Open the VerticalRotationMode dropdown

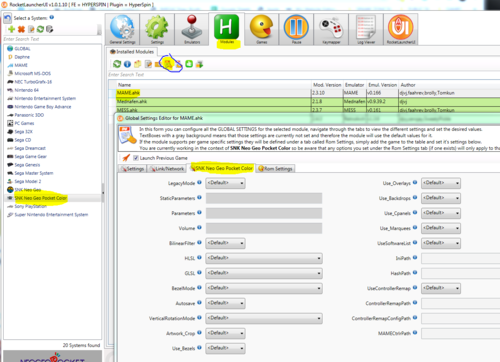click(x=264, y=318)
